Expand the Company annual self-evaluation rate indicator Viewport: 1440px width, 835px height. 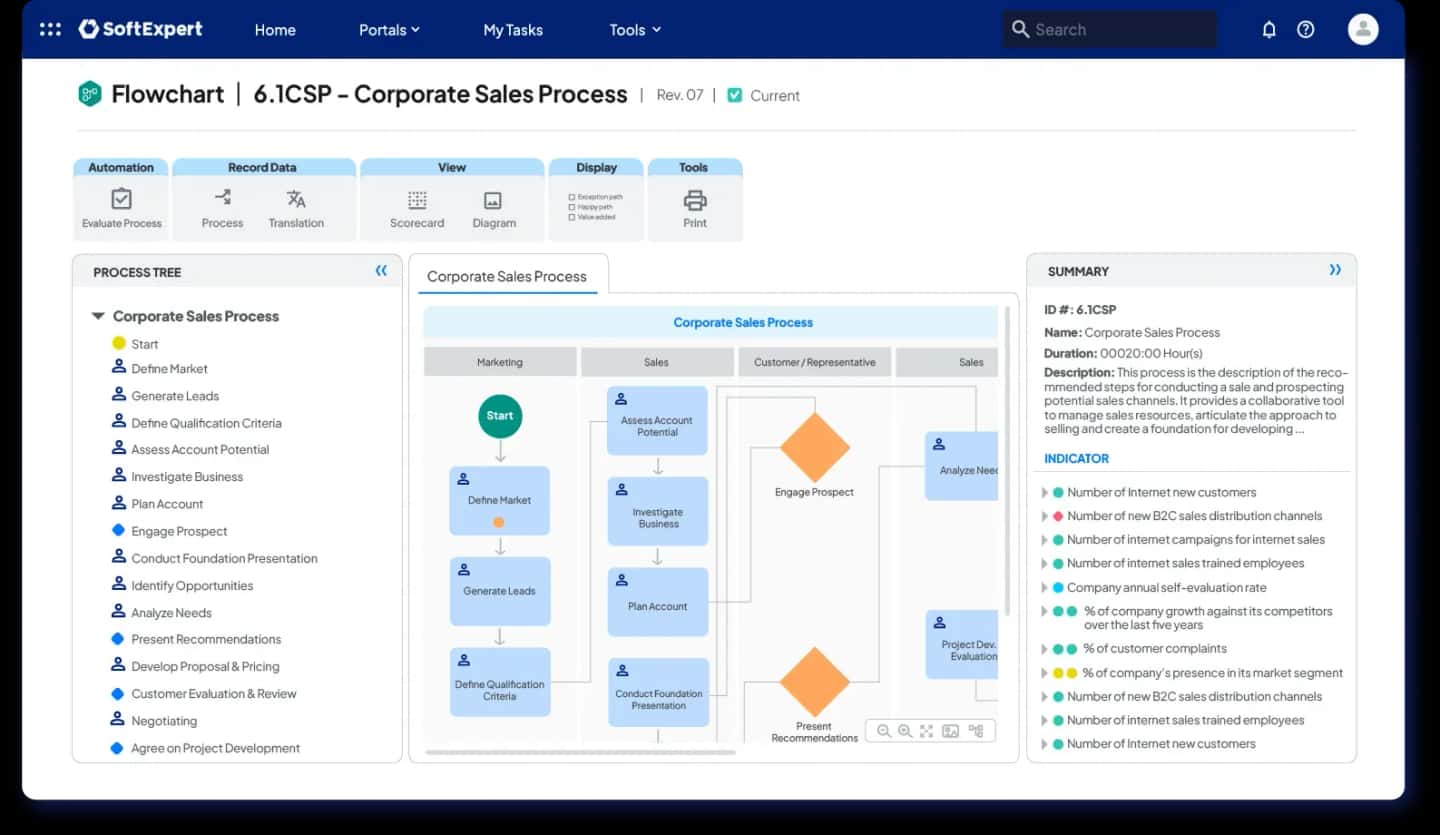click(x=1044, y=588)
